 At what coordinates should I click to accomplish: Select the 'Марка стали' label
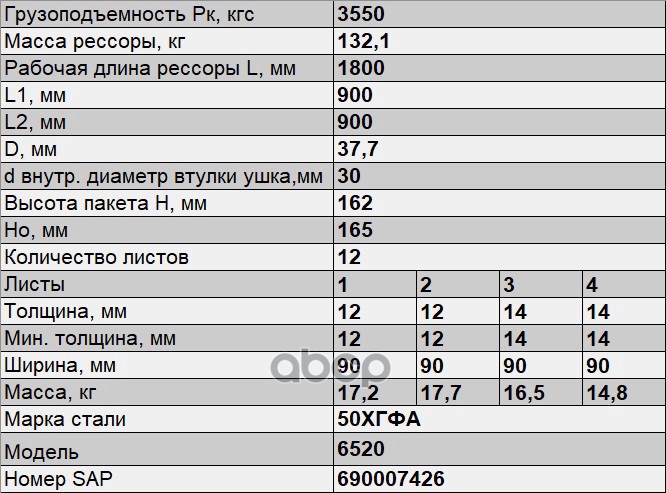pos(65,420)
